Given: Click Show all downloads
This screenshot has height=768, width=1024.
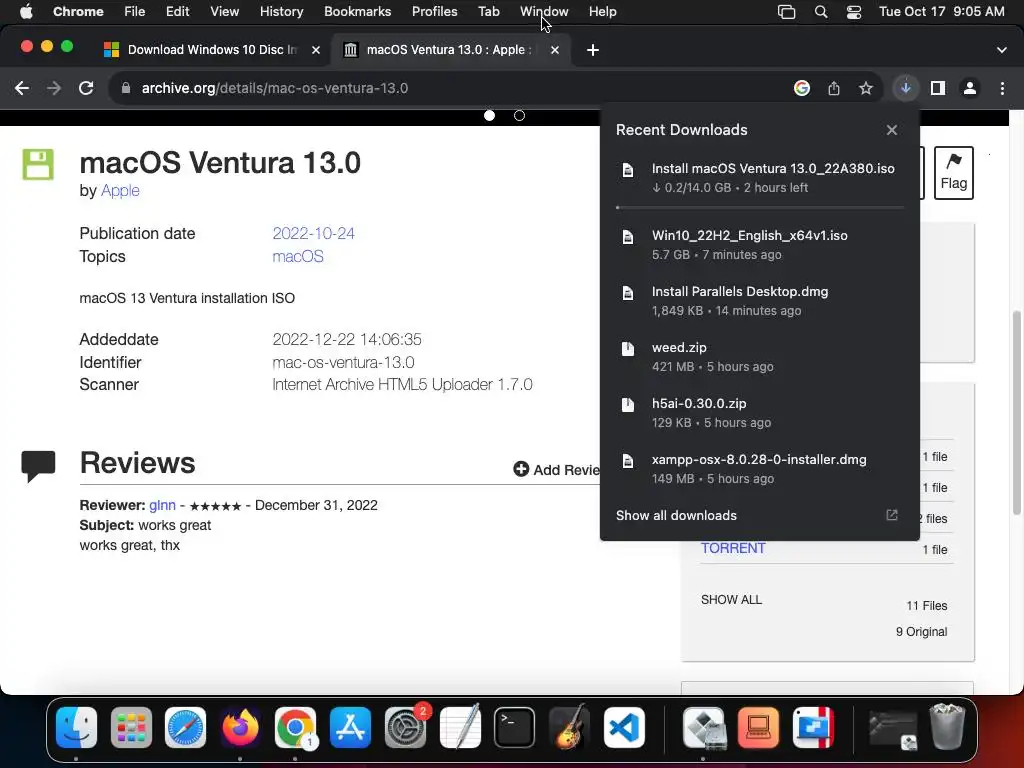Looking at the screenshot, I should tap(676, 515).
